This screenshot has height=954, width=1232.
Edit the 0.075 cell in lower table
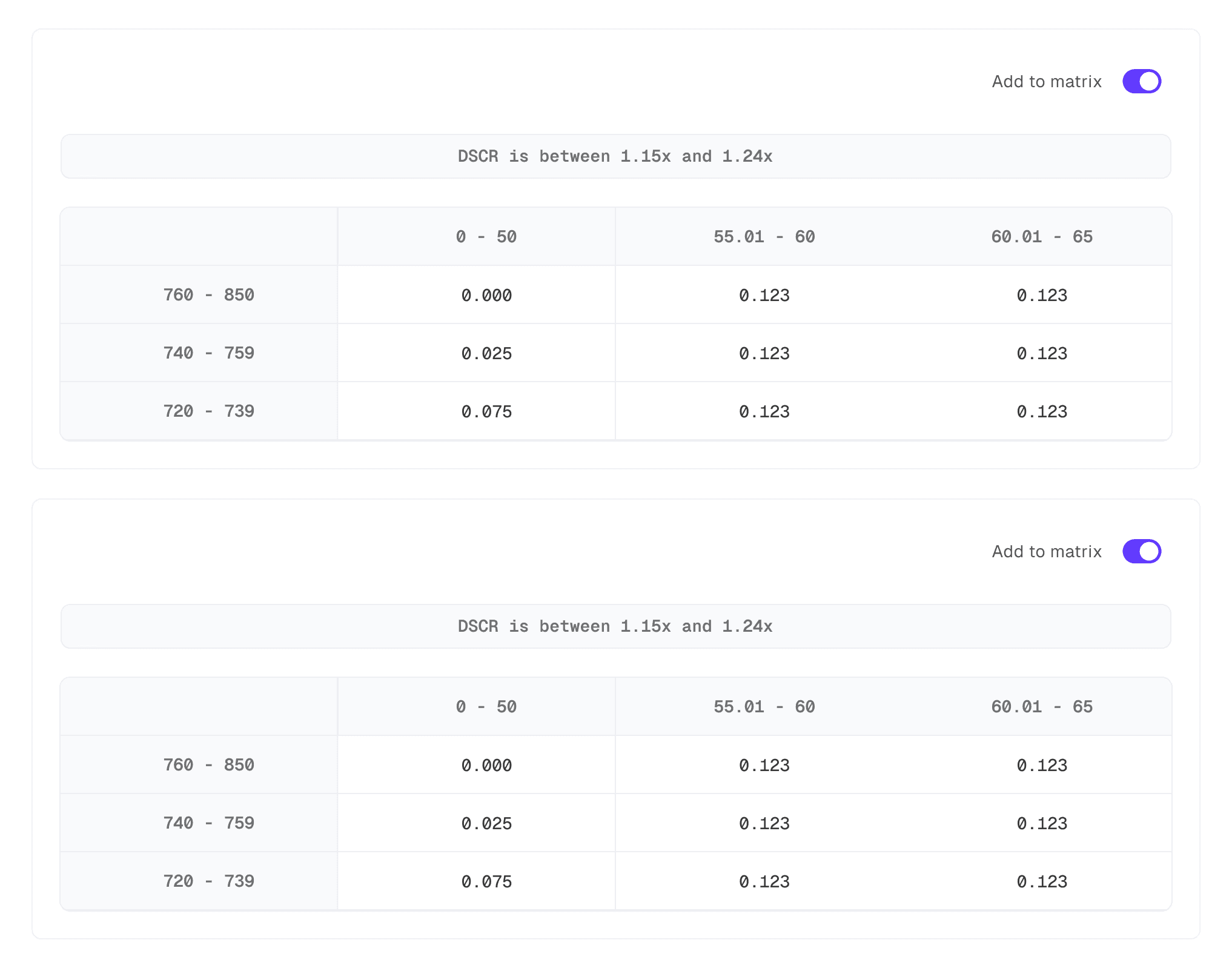click(x=476, y=881)
